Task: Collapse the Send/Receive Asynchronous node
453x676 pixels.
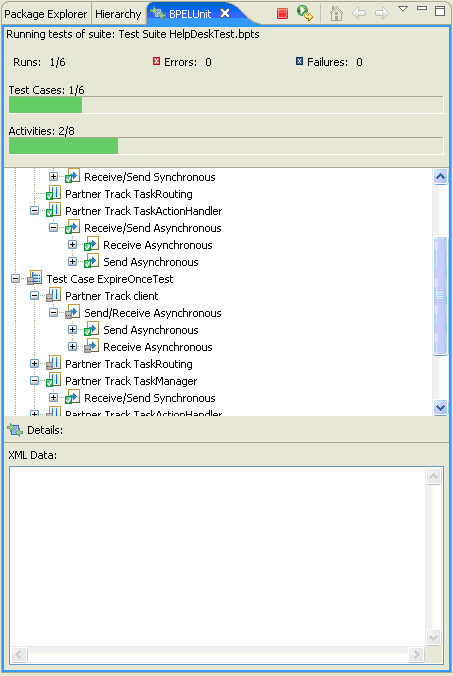Action: pos(53,313)
